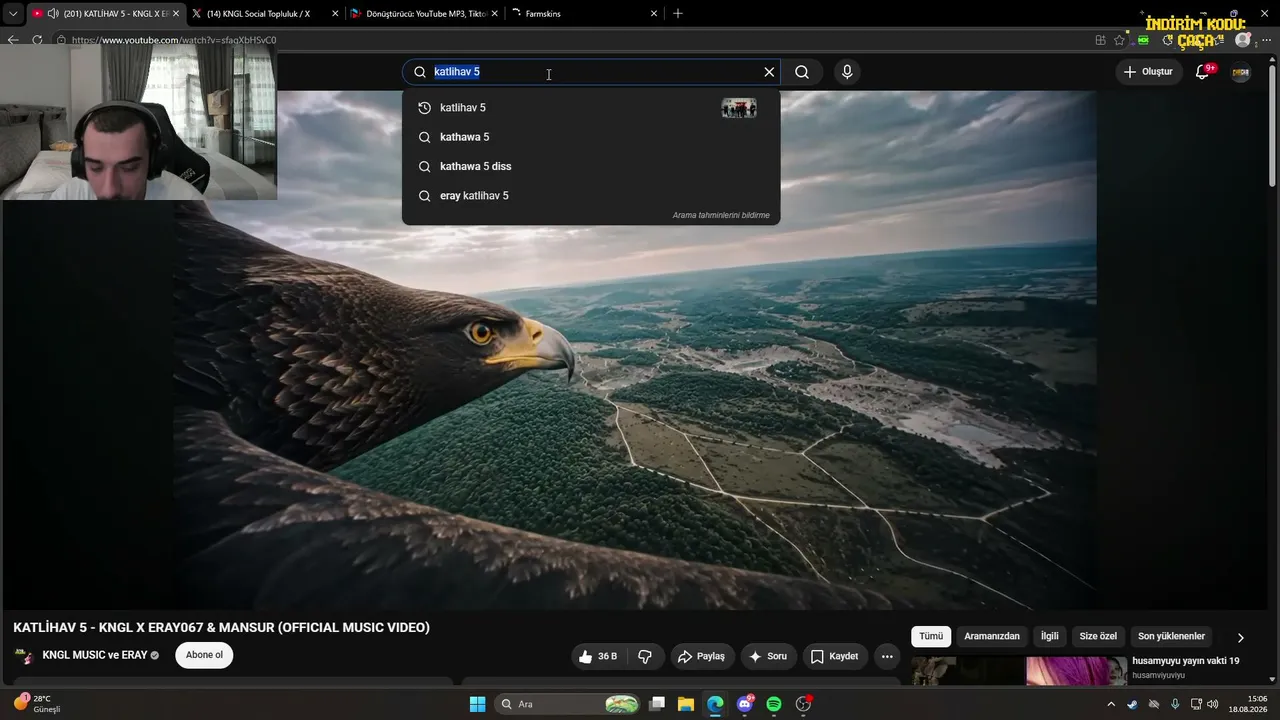Show more filter chips with right arrow

[1241, 637]
